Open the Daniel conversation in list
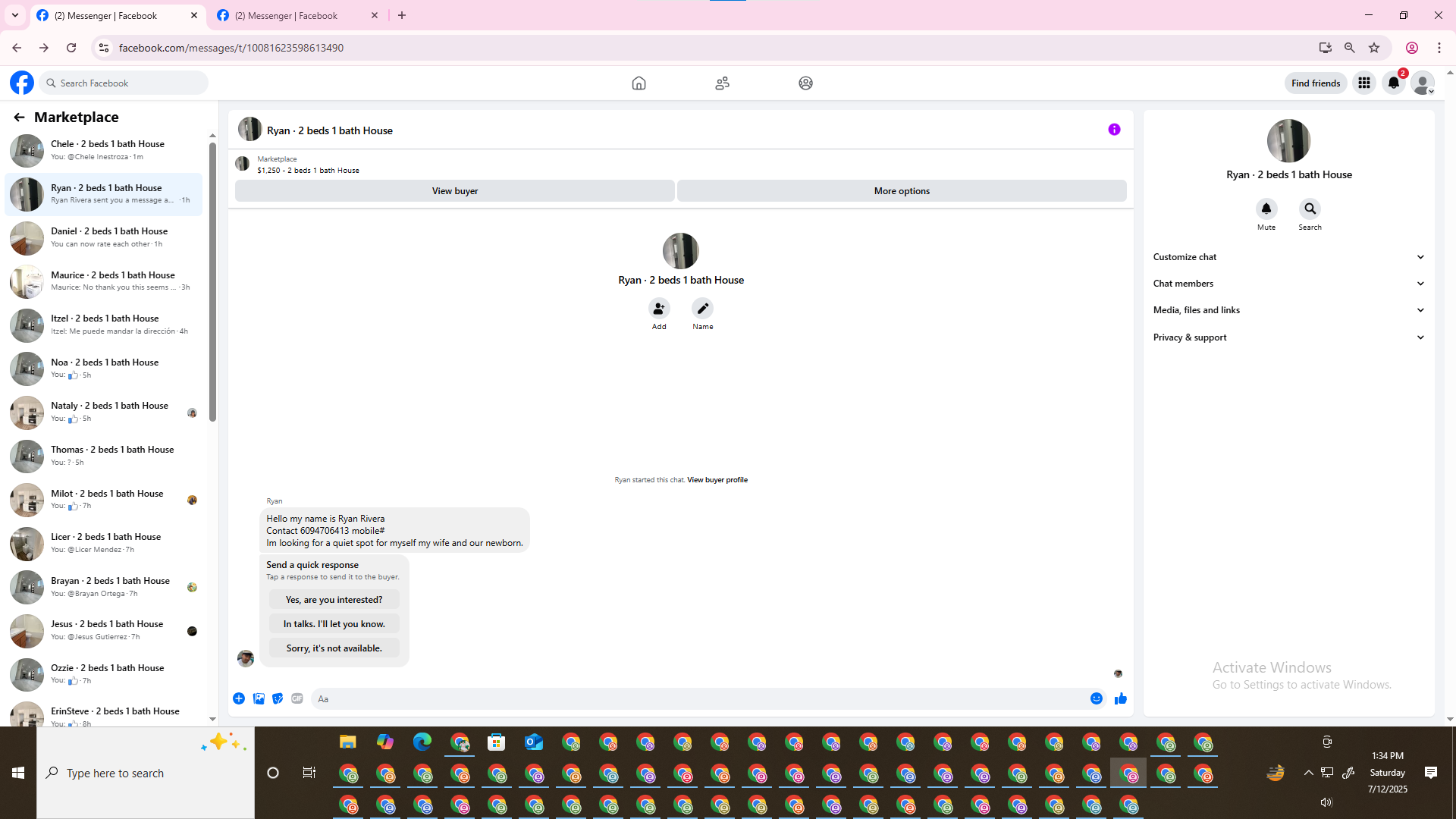The width and height of the screenshot is (1456, 819). pos(106,237)
